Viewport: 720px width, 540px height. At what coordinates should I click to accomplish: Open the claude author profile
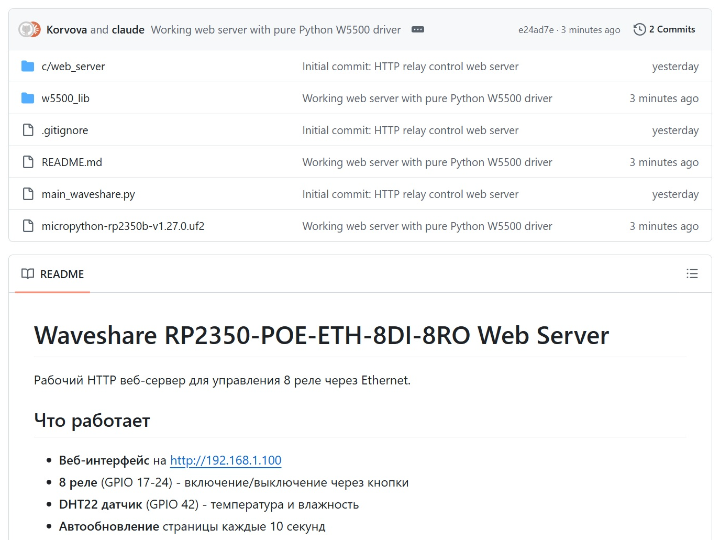click(x=128, y=30)
